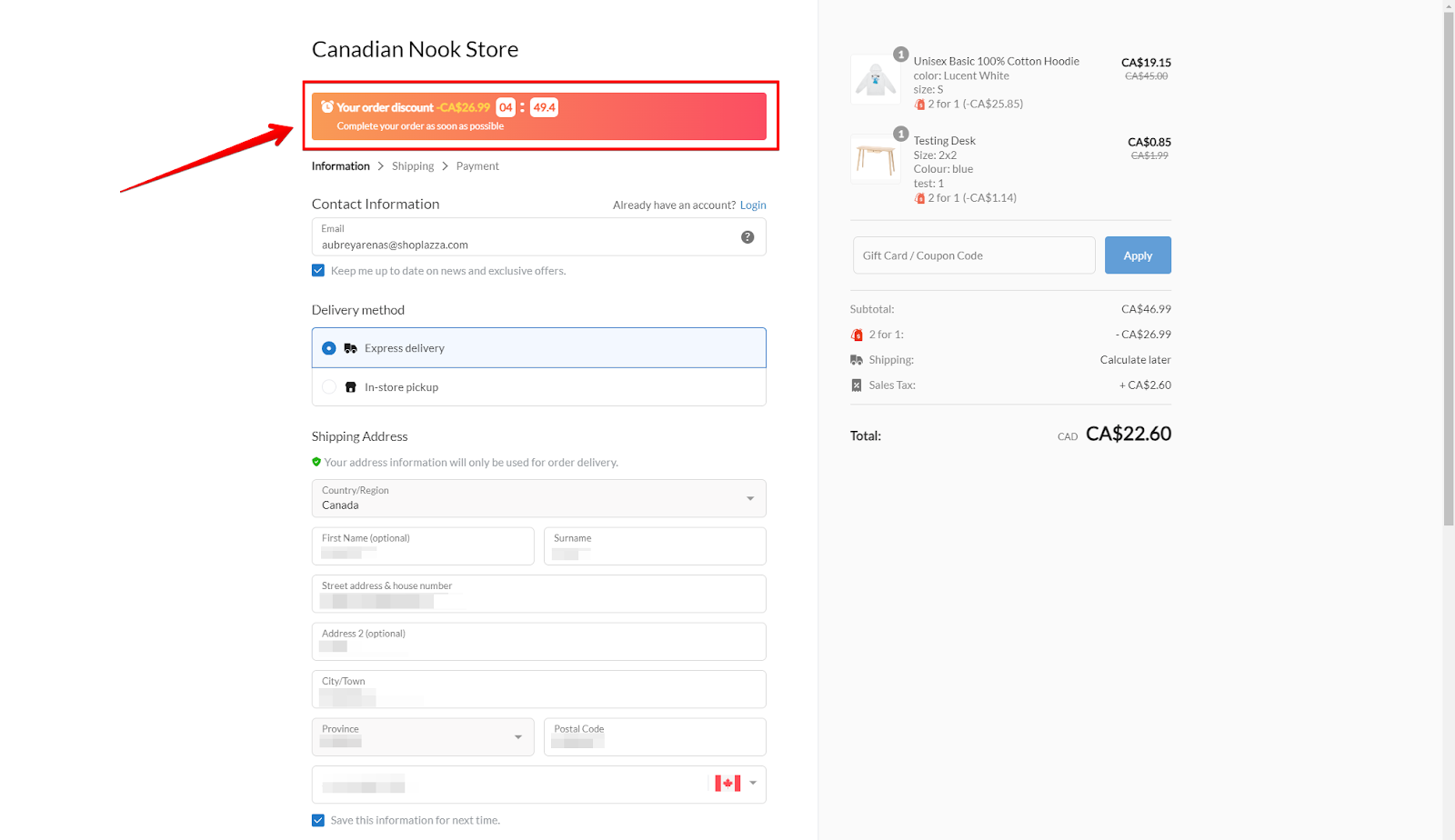
Task: Open the Canada flag phone code selector
Action: 736,784
